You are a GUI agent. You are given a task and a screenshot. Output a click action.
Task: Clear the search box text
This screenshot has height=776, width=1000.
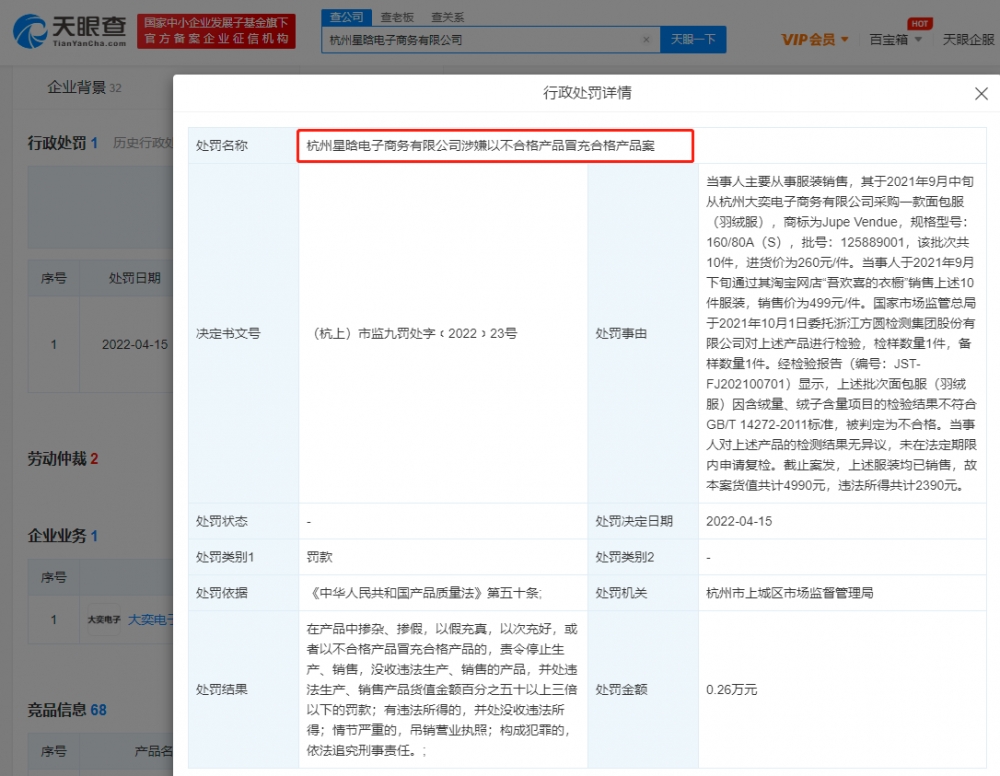(x=646, y=40)
